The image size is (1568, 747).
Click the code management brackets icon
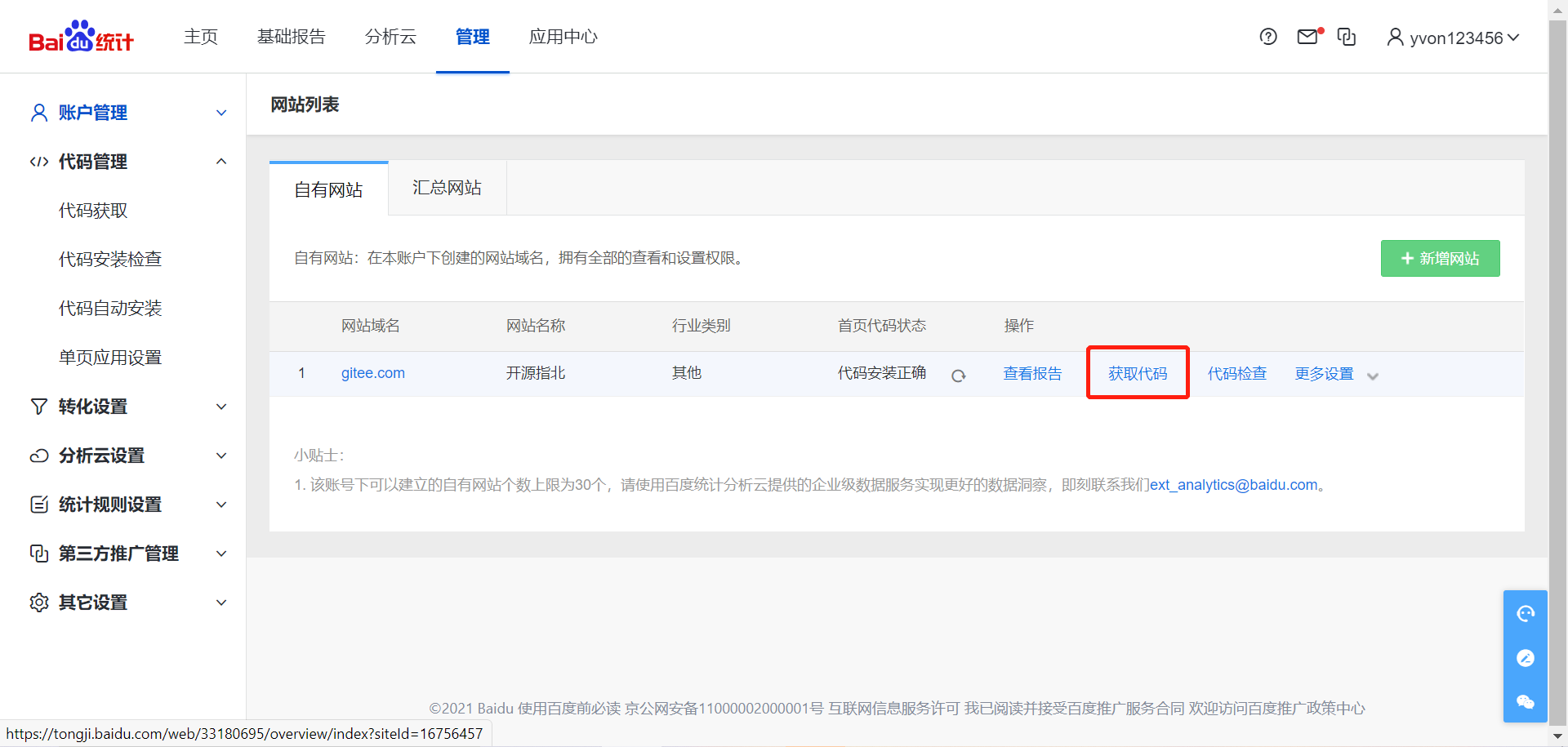tap(39, 162)
